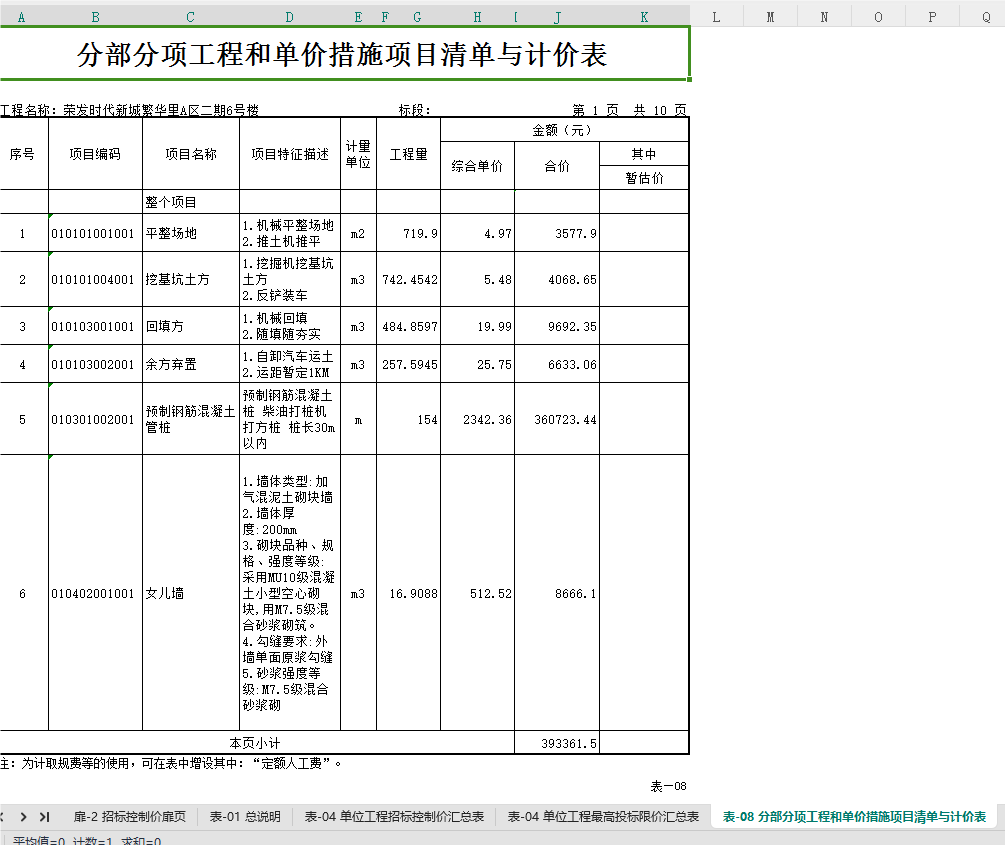Select the 综合单价 header cell
Image resolution: width=1005 pixels, height=845 pixels.
pos(478,166)
